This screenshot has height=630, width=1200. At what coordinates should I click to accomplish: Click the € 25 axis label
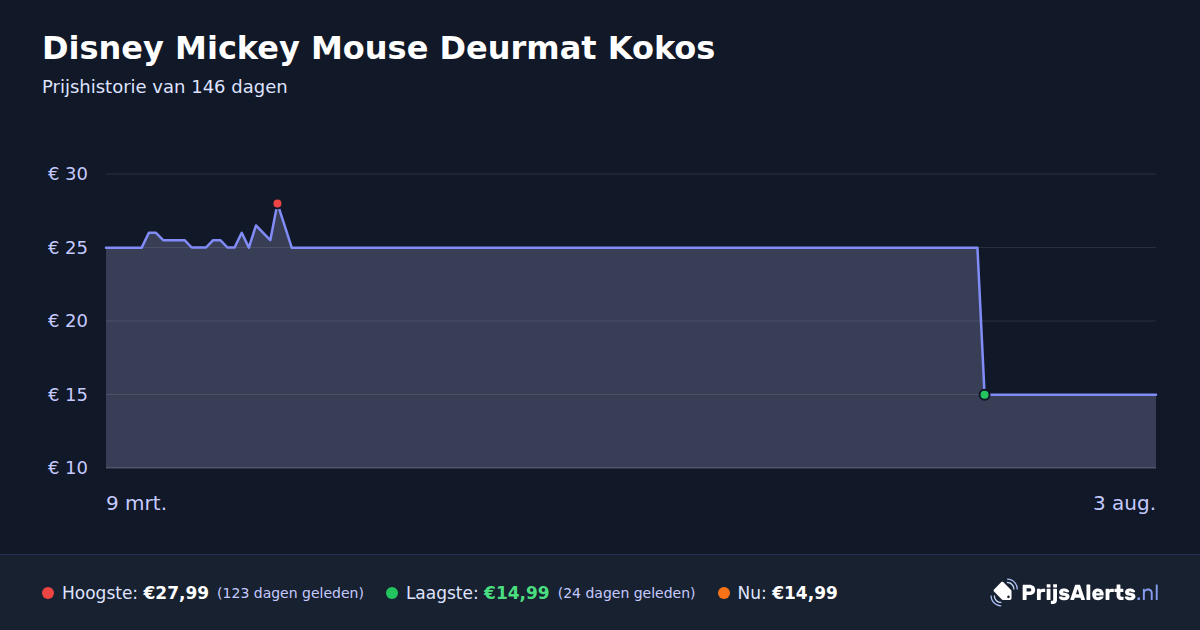[x=68, y=248]
